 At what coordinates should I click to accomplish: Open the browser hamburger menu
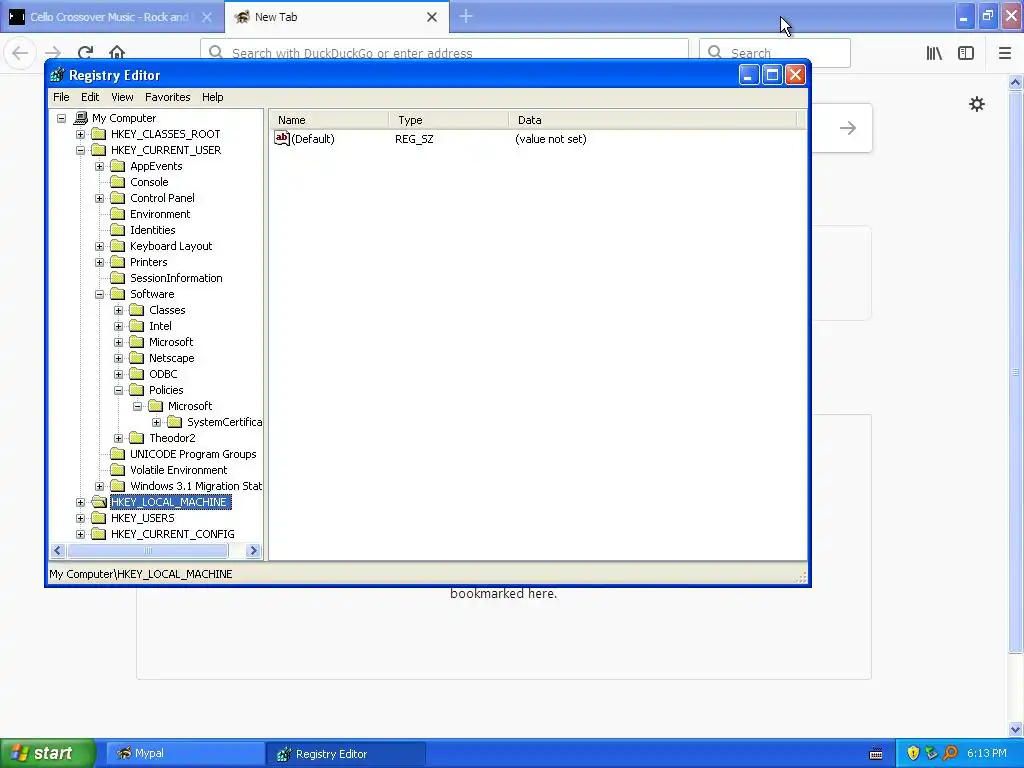click(x=1004, y=53)
